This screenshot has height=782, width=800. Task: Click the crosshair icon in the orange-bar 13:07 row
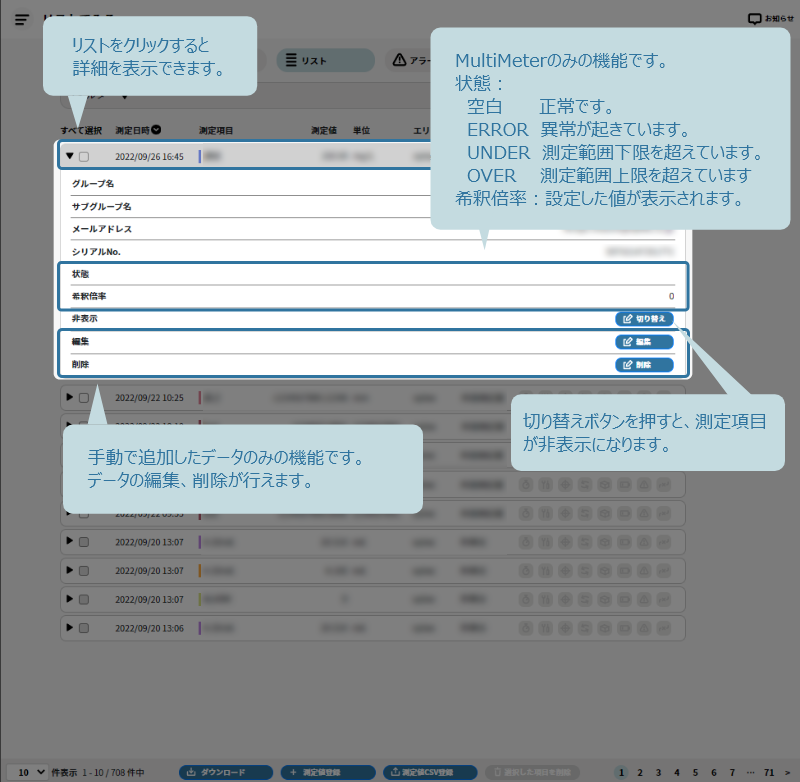[565, 571]
